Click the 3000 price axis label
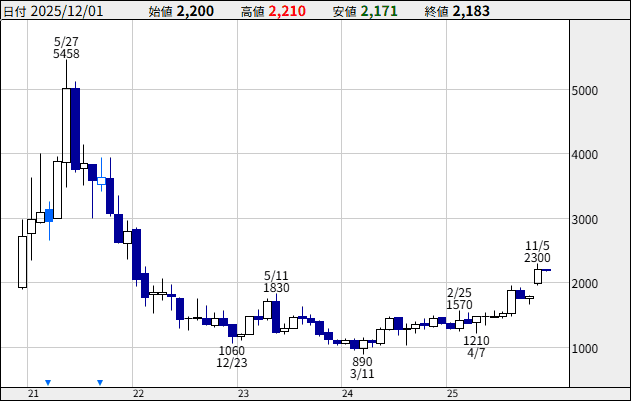Screen dimensions: 631x401 [585, 220]
